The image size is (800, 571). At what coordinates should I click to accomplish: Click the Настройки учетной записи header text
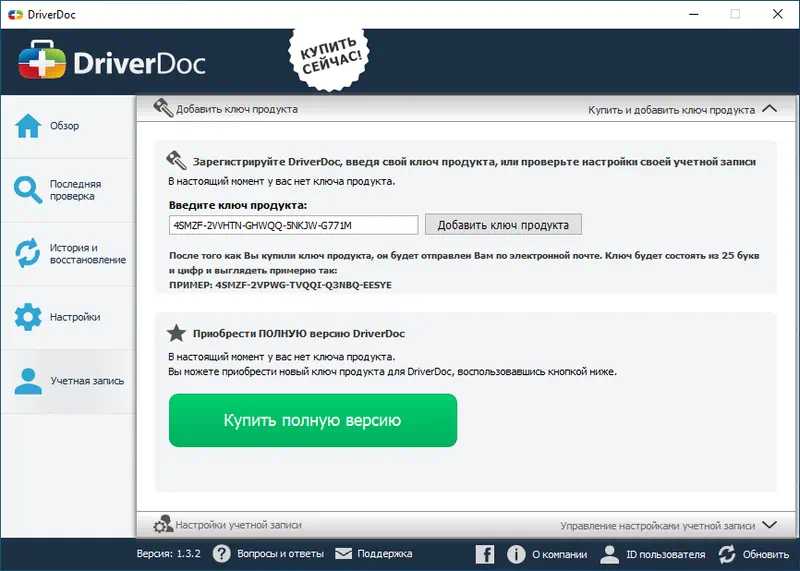(x=238, y=525)
